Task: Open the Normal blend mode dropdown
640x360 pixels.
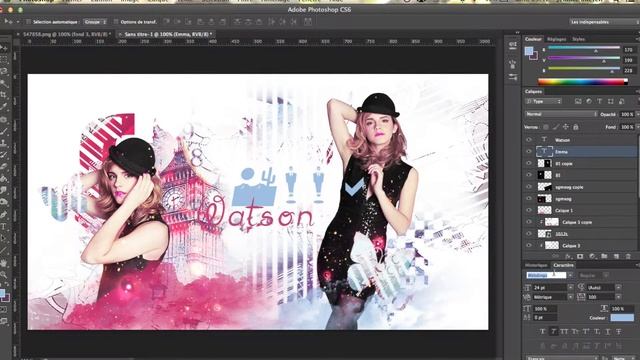Action: 561,114
